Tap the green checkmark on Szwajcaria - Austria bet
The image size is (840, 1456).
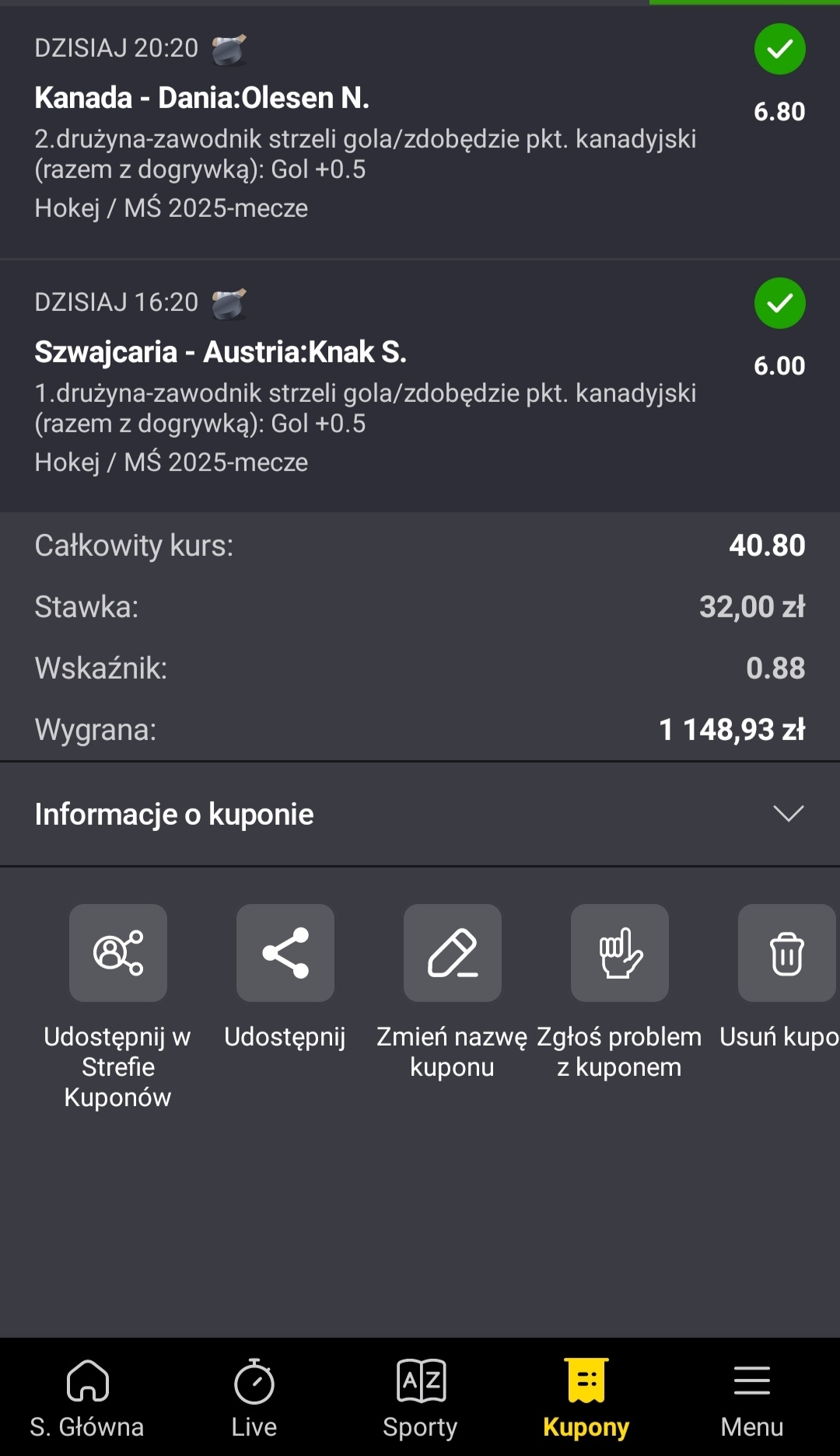point(779,303)
